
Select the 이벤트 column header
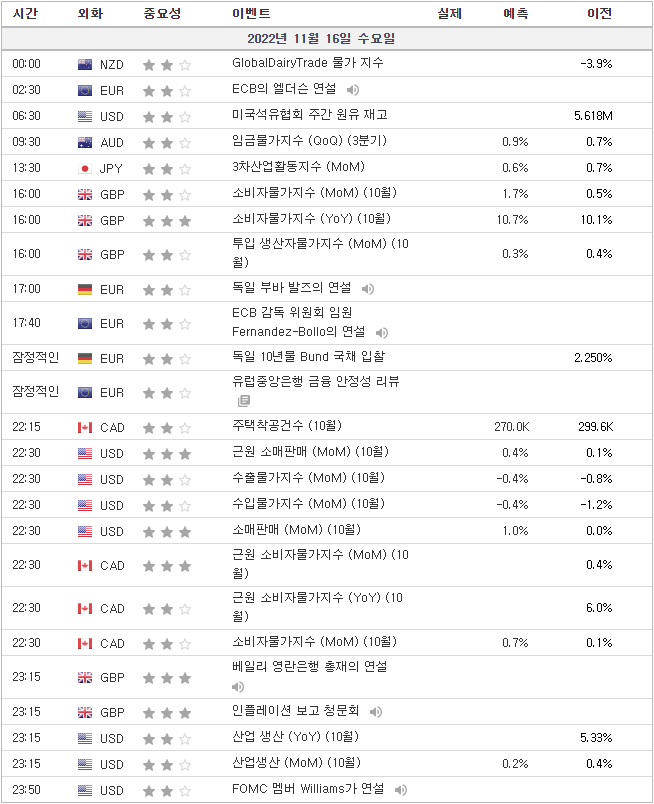(x=251, y=13)
